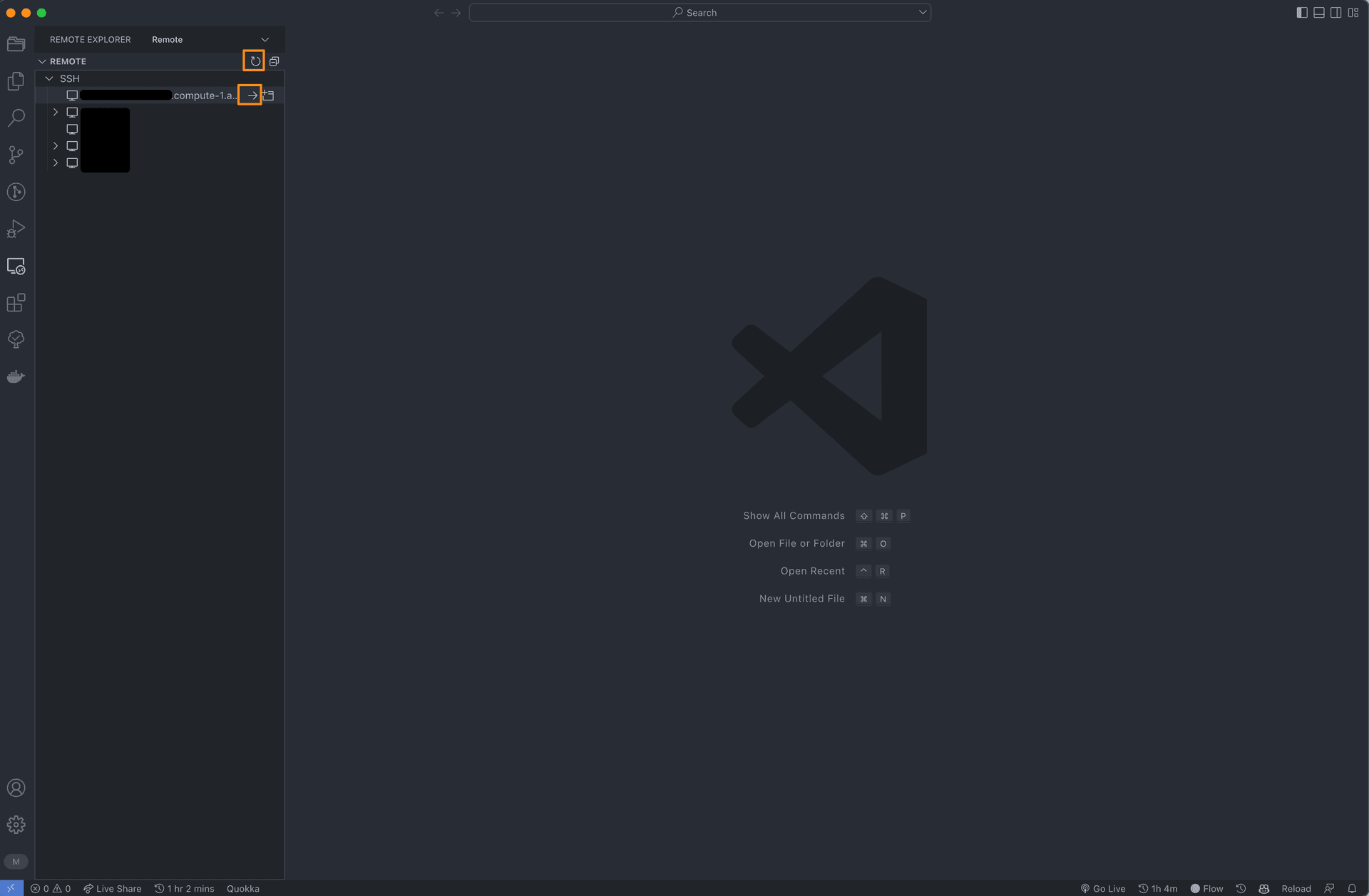Screen dimensions: 1369x896
Task: Connect to compute-1 host in new window
Action: pos(269,95)
